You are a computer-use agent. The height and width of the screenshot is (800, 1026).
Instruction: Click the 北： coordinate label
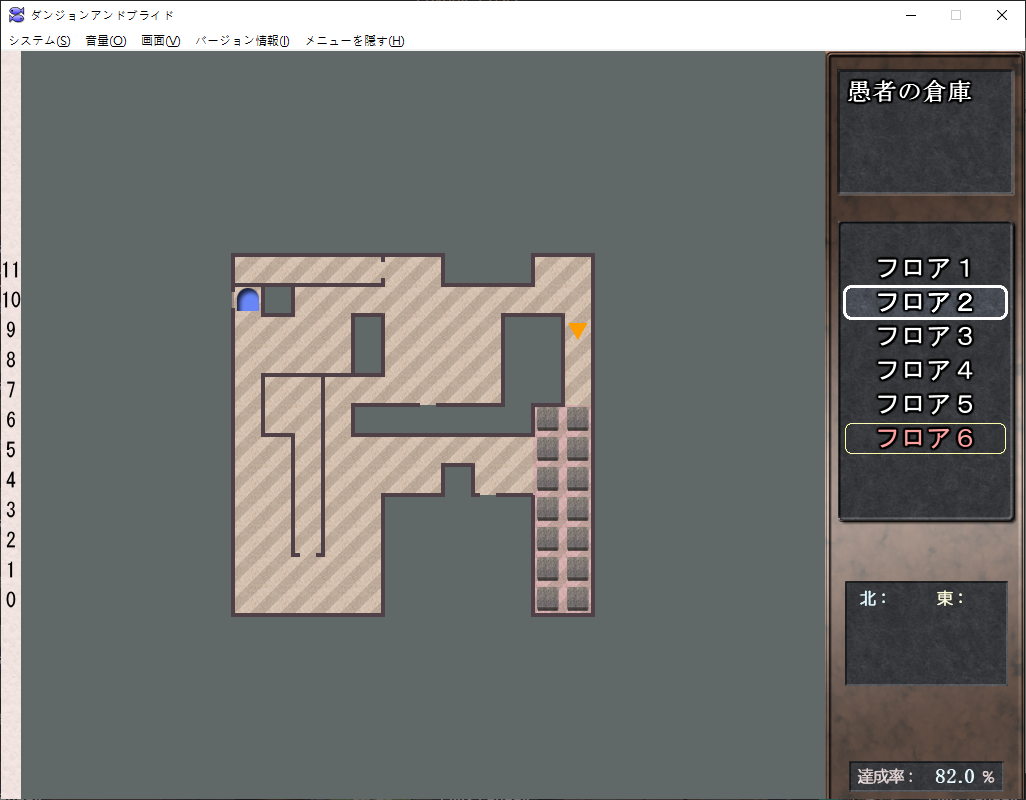(873, 599)
